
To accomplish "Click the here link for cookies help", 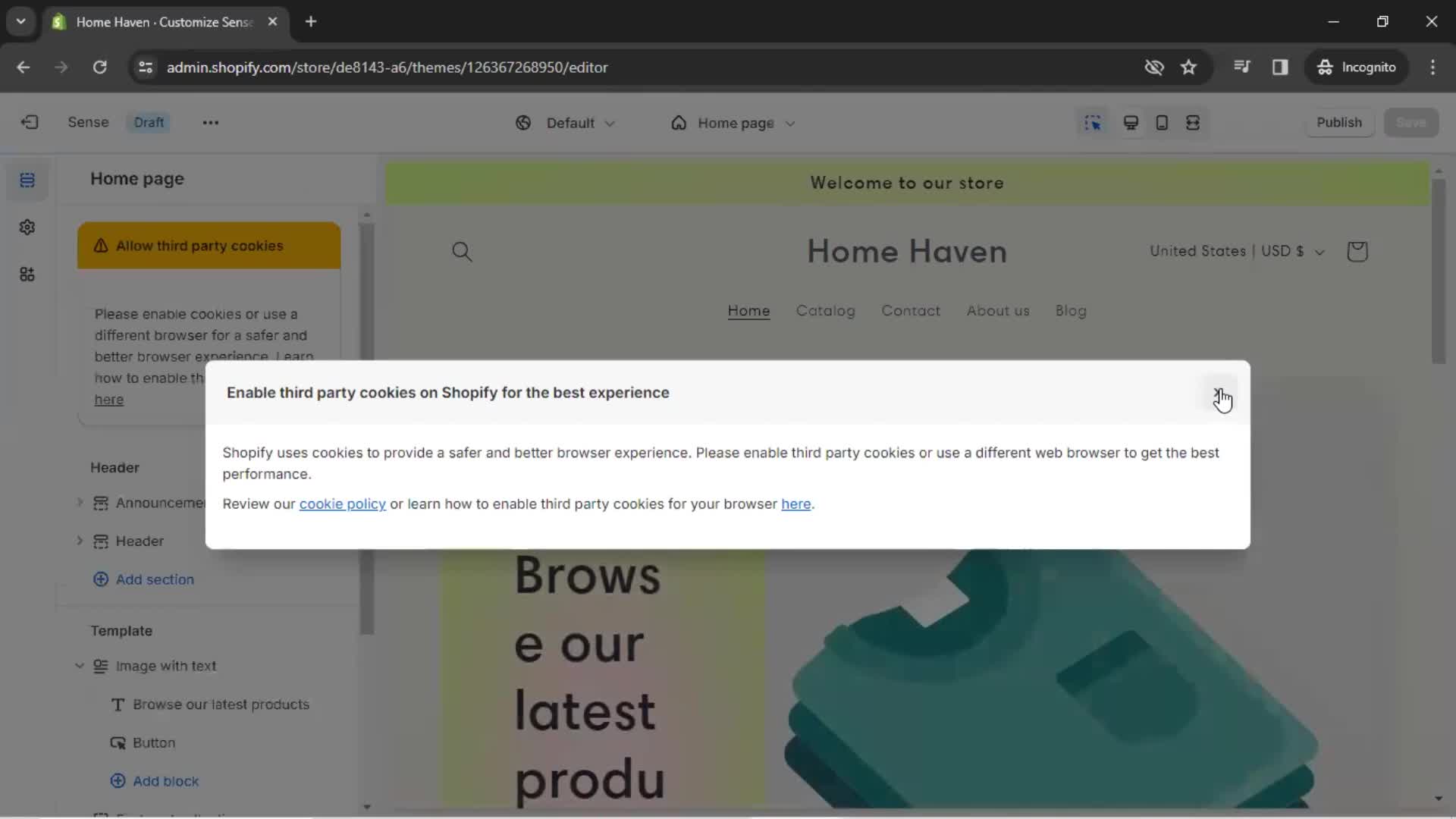I will pyautogui.click(x=796, y=503).
